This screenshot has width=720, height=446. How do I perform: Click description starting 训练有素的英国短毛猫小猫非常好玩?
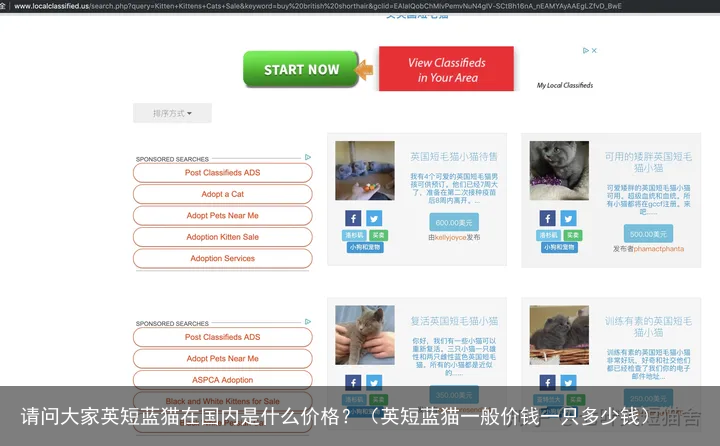coord(648,364)
